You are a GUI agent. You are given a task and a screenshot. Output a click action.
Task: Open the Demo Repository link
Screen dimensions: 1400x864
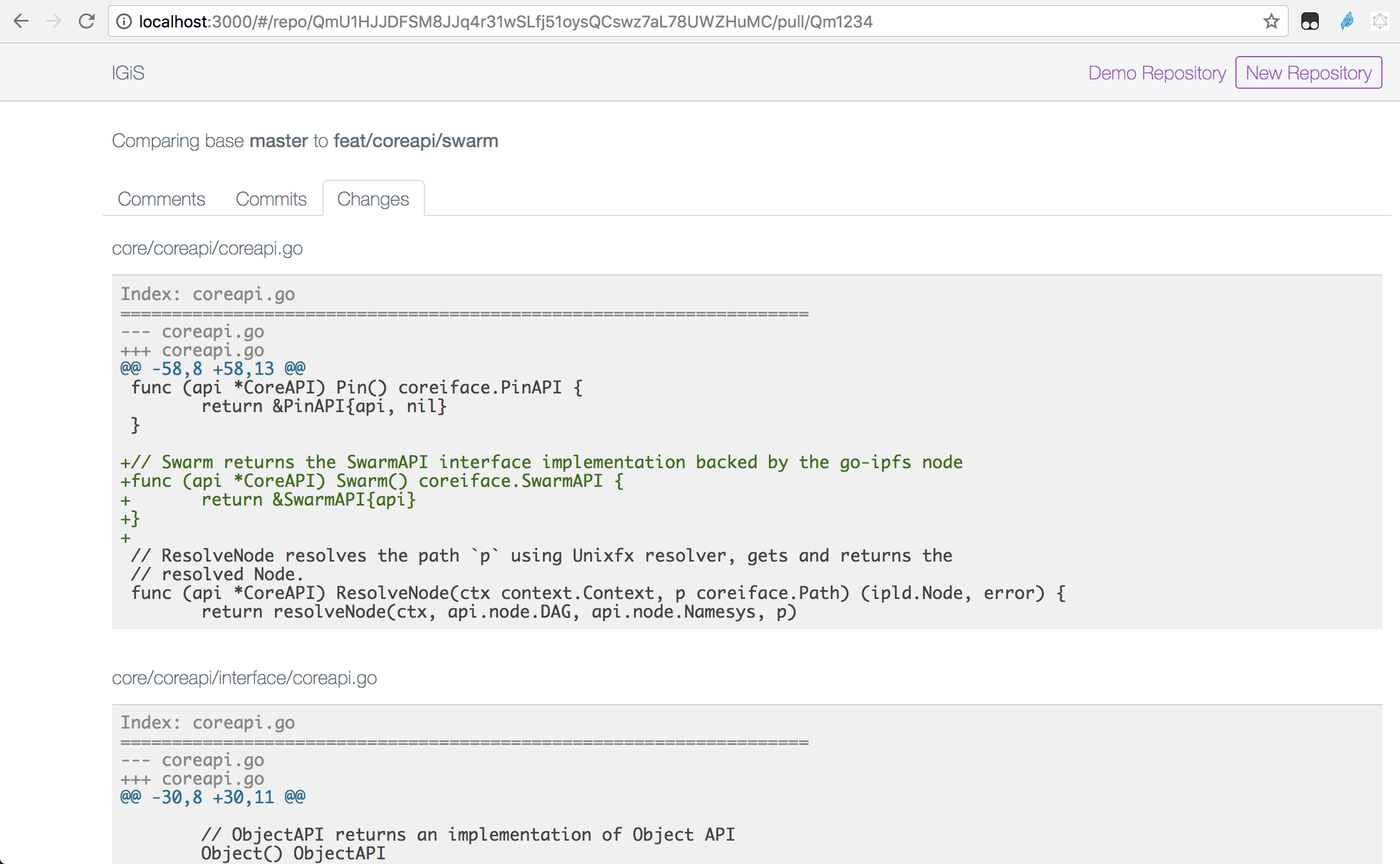point(1157,73)
